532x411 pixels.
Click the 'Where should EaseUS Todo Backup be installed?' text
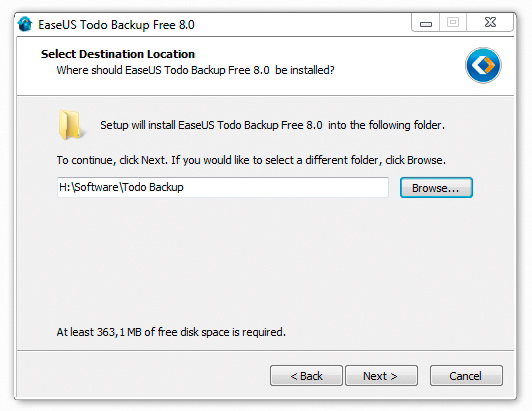(x=195, y=70)
